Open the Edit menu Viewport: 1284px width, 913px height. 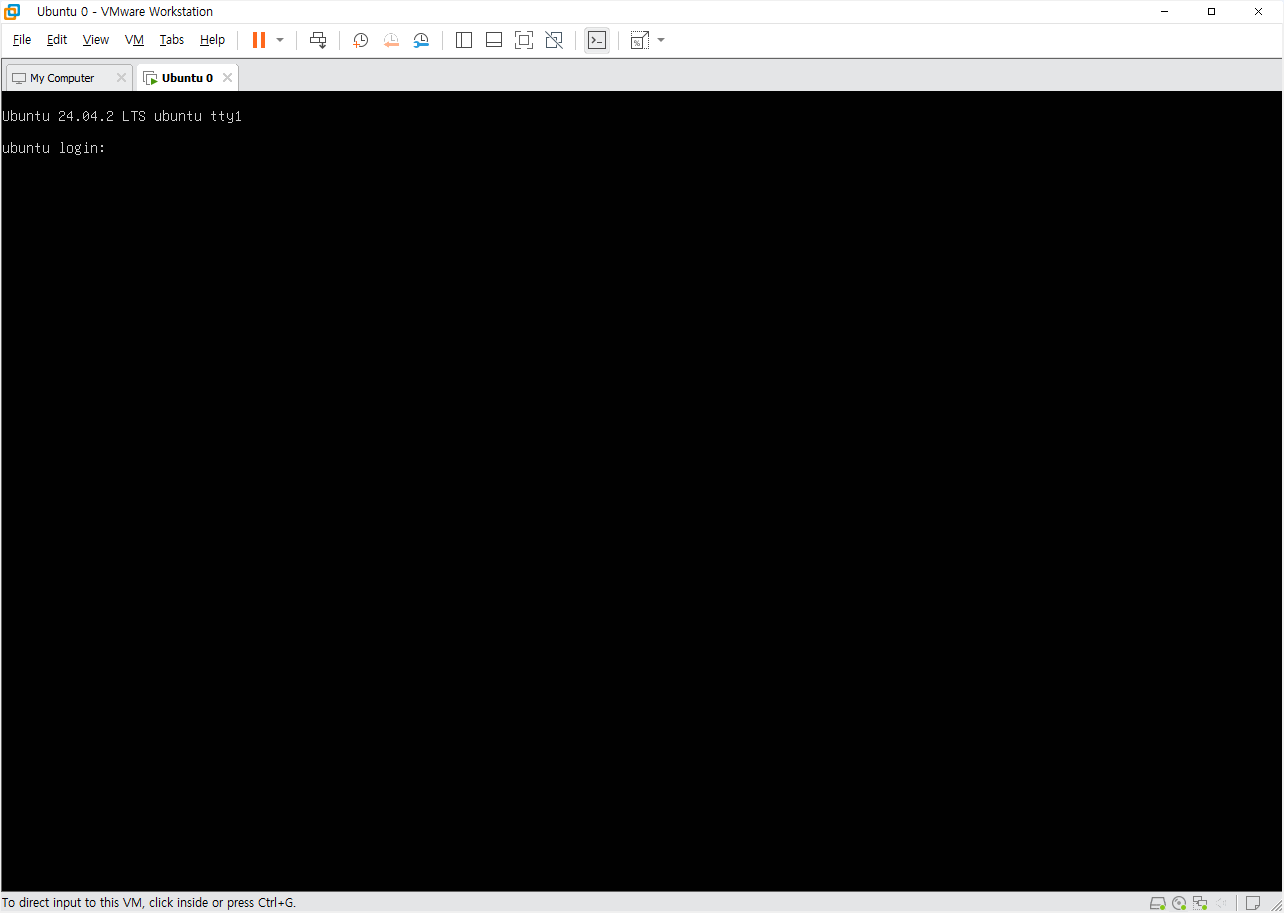[x=57, y=40]
